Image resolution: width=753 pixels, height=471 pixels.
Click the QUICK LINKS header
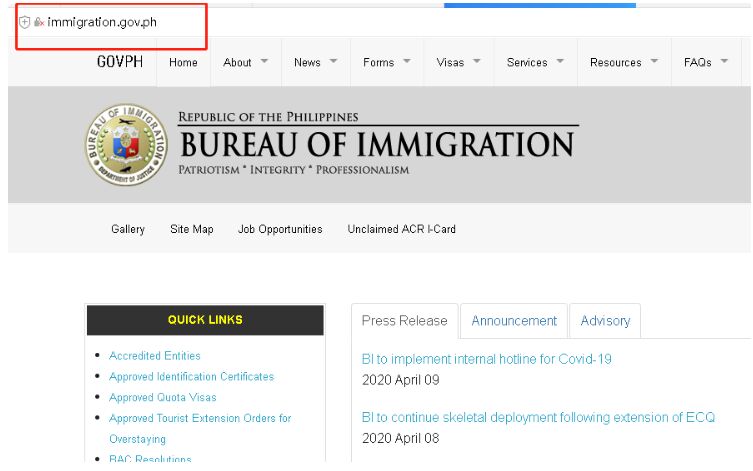(205, 320)
